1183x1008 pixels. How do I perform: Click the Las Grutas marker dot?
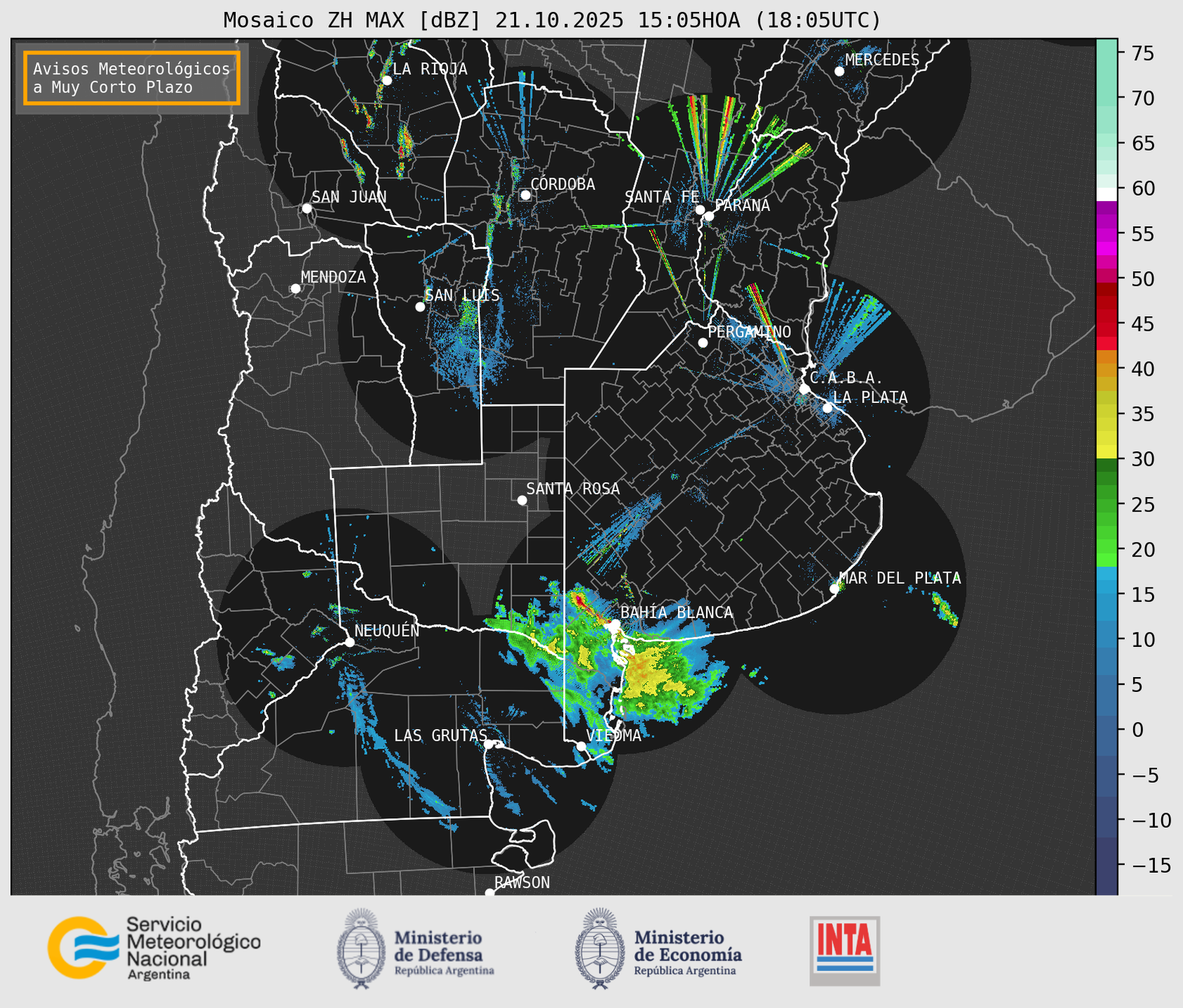pyautogui.click(x=489, y=744)
